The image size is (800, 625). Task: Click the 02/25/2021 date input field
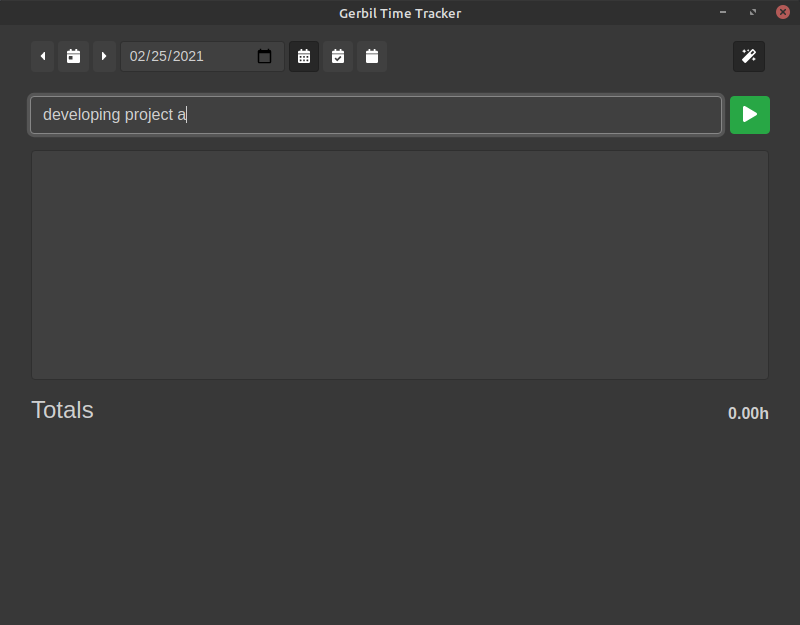(x=202, y=56)
